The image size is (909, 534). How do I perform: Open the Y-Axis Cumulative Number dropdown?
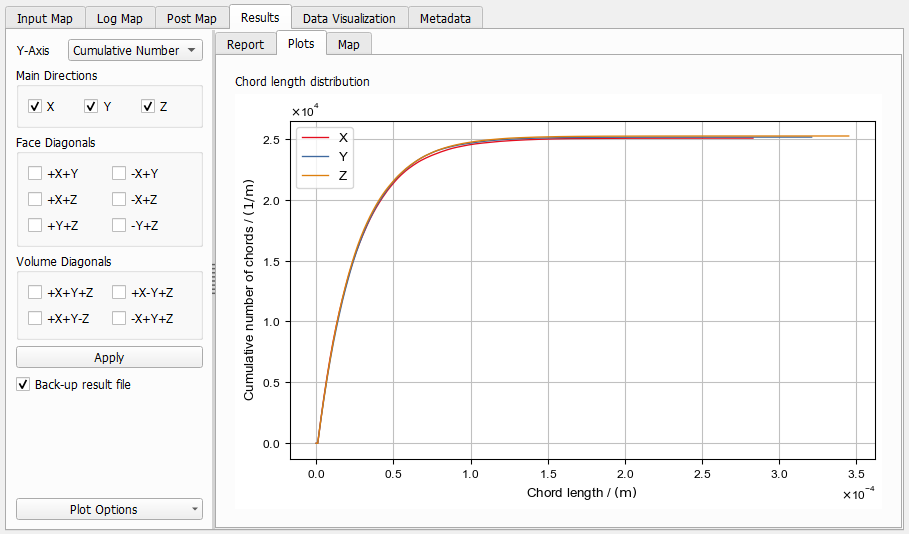[x=135, y=50]
